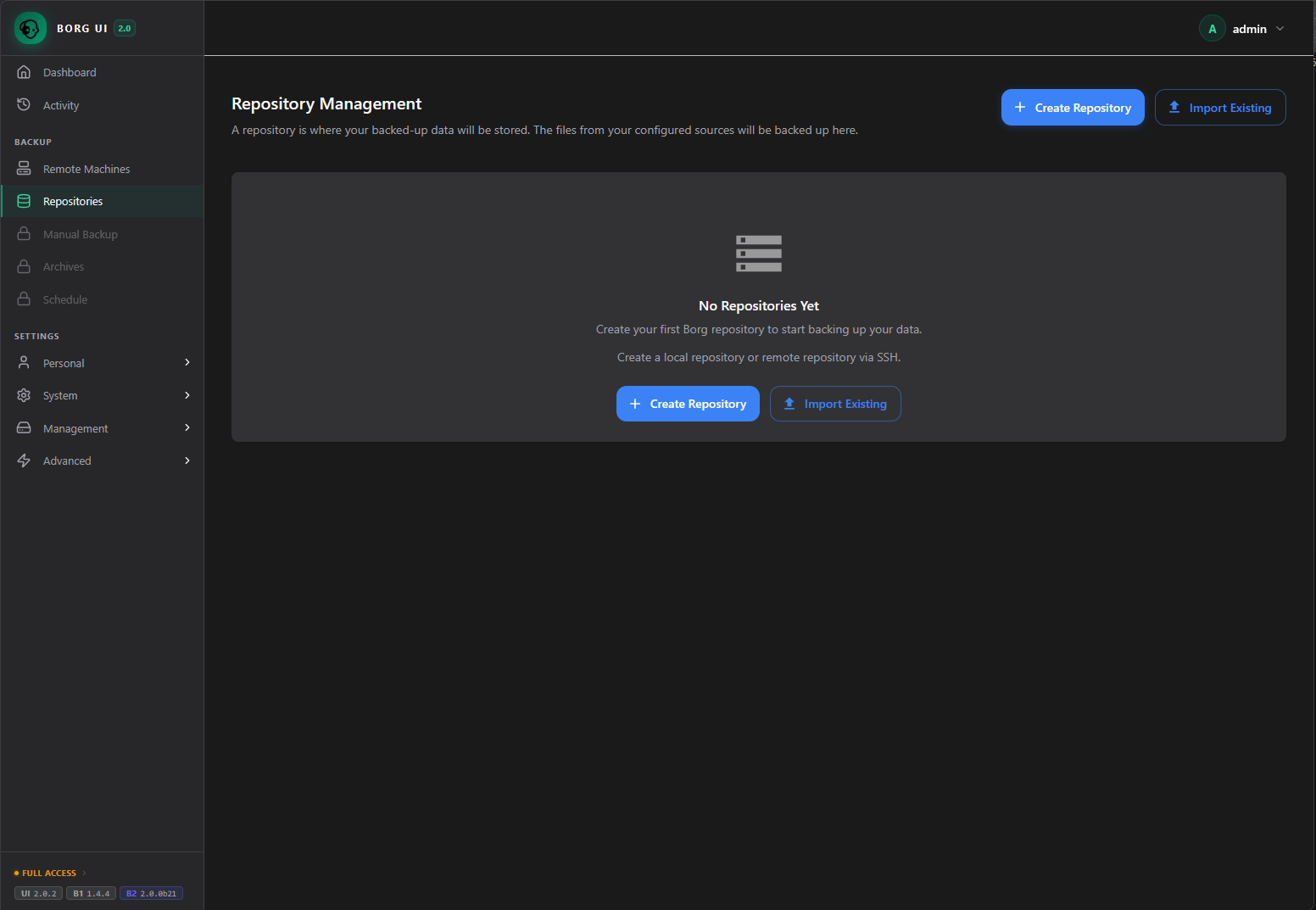
Task: Click the locked Manual Backup padlock icon
Action: (24, 233)
